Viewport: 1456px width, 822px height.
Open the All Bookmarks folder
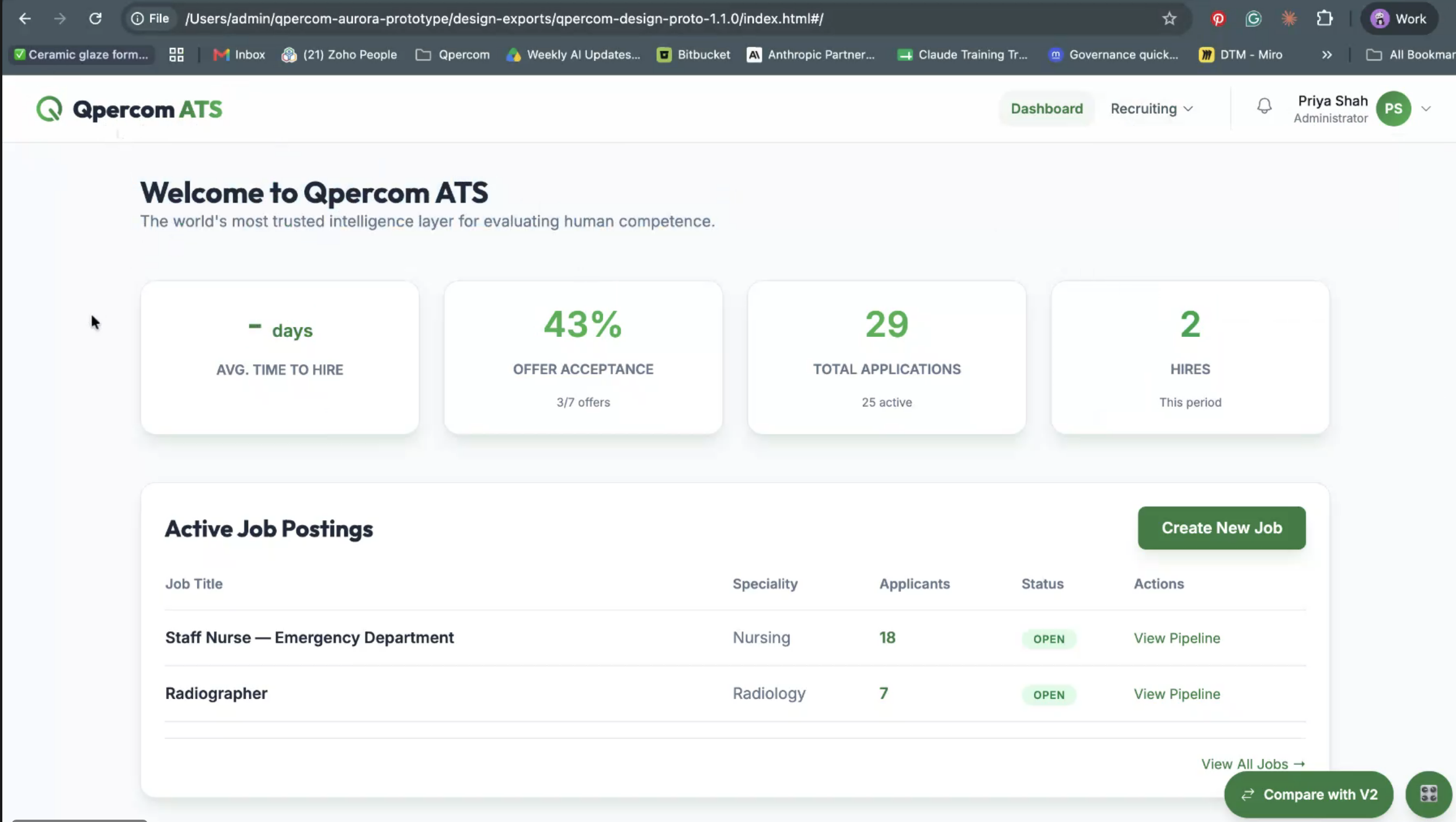1410,54
